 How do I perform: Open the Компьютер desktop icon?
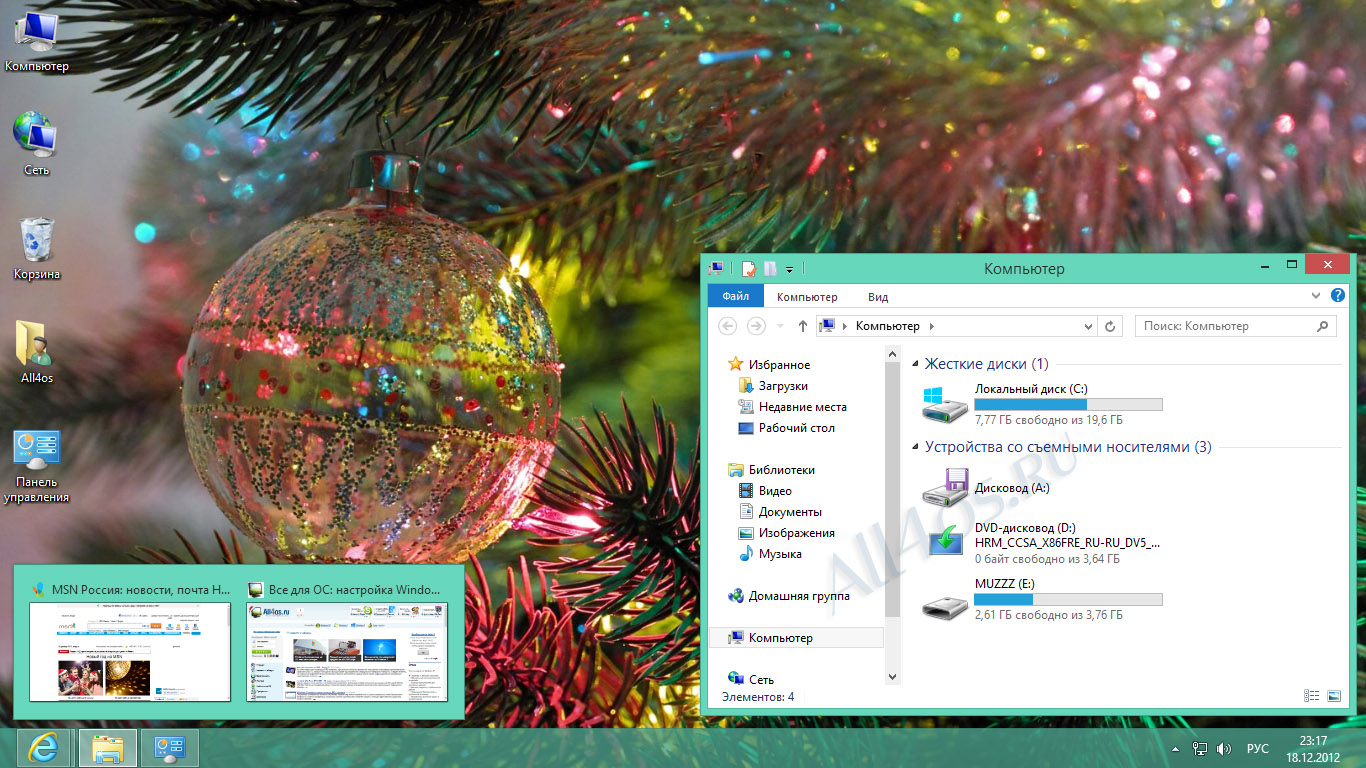(36, 40)
